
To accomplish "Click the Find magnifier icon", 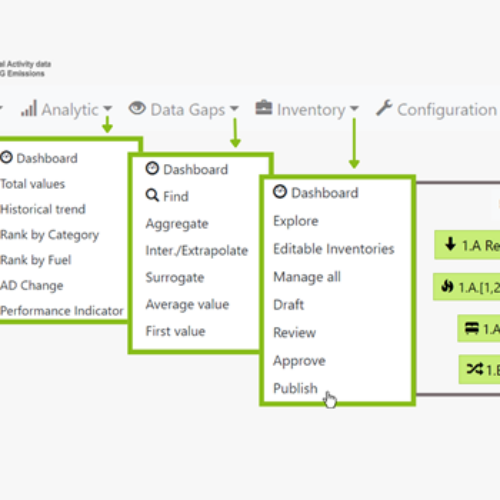I will click(x=152, y=195).
